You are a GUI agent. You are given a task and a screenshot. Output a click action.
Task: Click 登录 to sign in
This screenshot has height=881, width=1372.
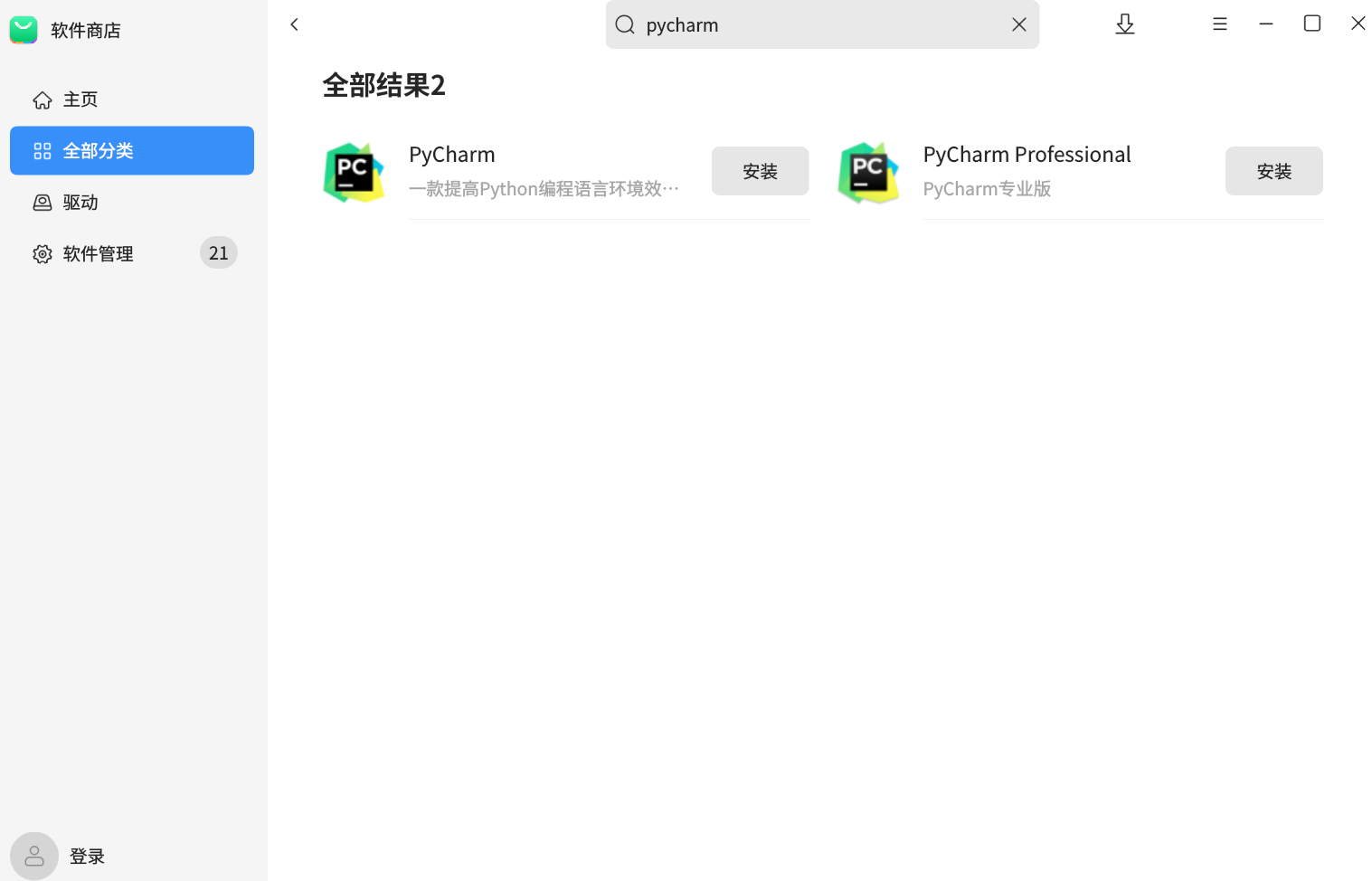[88, 857]
